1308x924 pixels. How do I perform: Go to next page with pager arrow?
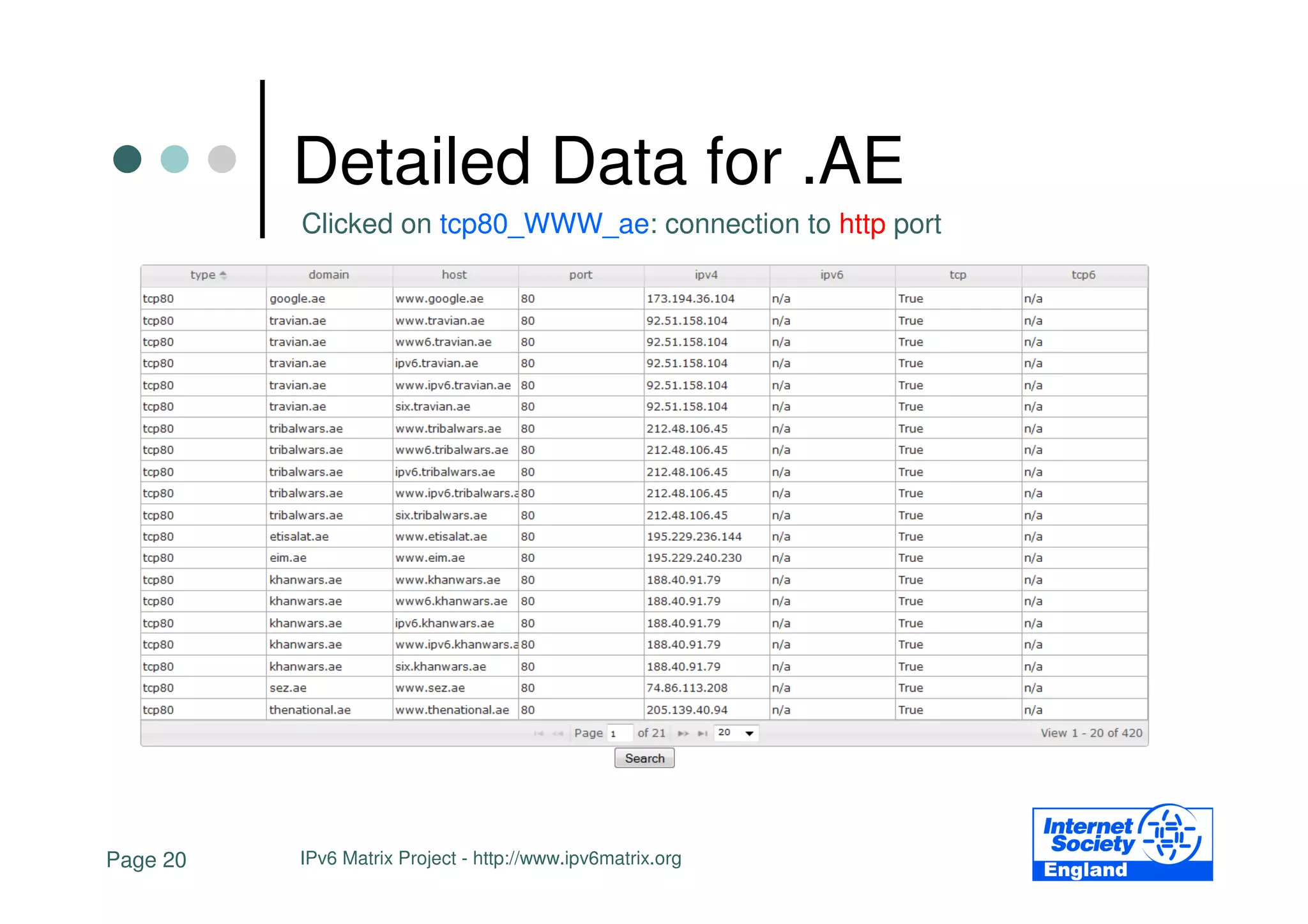(683, 734)
